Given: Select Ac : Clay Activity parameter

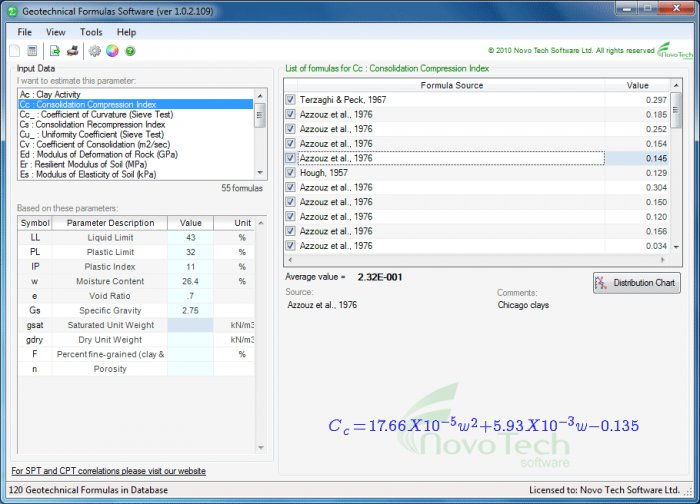Looking at the screenshot, I should pyautogui.click(x=136, y=94).
